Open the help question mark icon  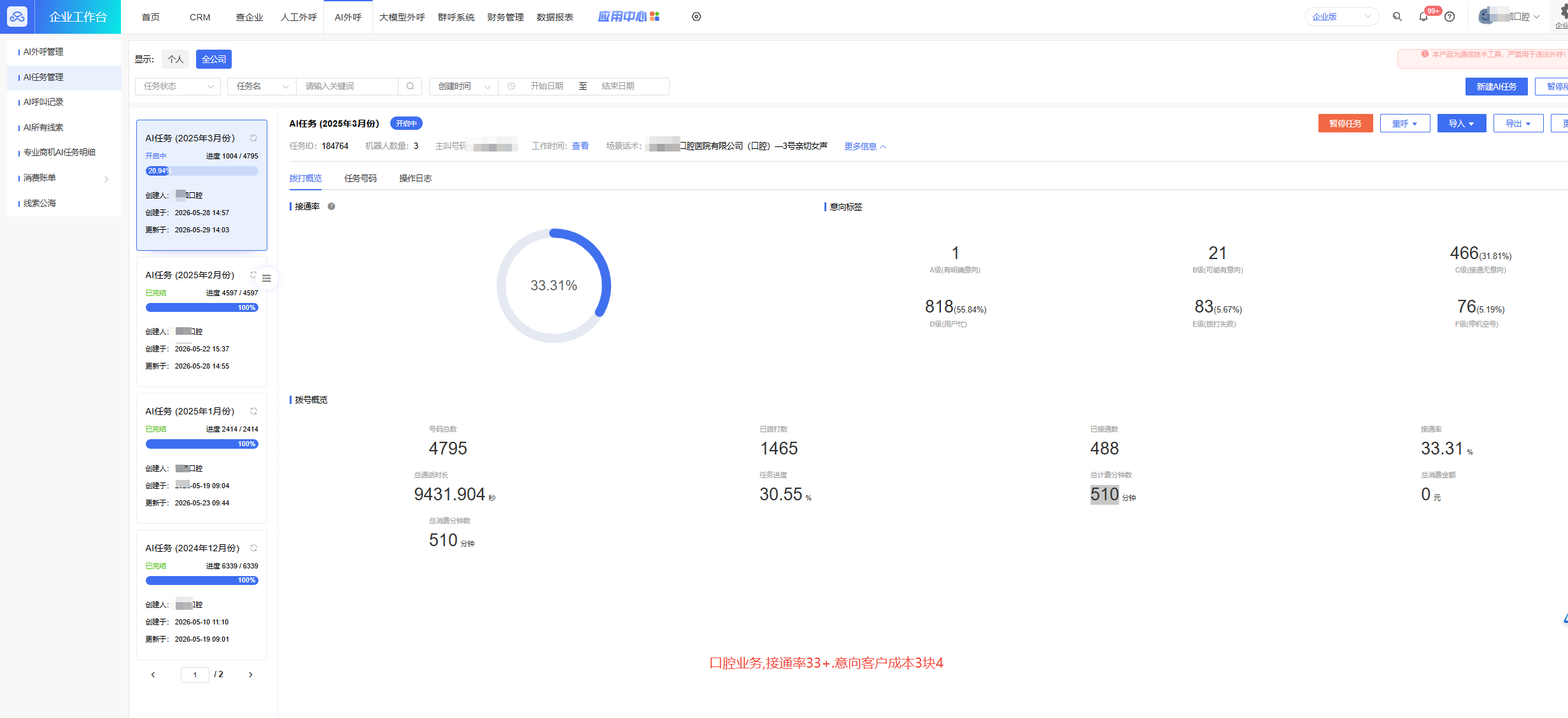pyautogui.click(x=1450, y=17)
